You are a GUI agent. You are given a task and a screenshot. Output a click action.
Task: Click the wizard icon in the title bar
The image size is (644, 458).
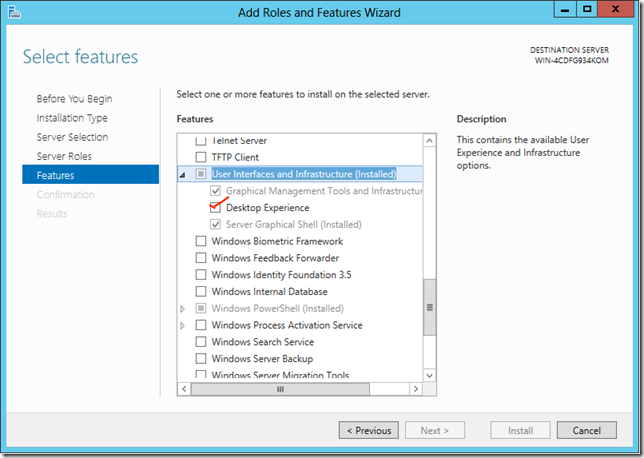click(x=14, y=12)
